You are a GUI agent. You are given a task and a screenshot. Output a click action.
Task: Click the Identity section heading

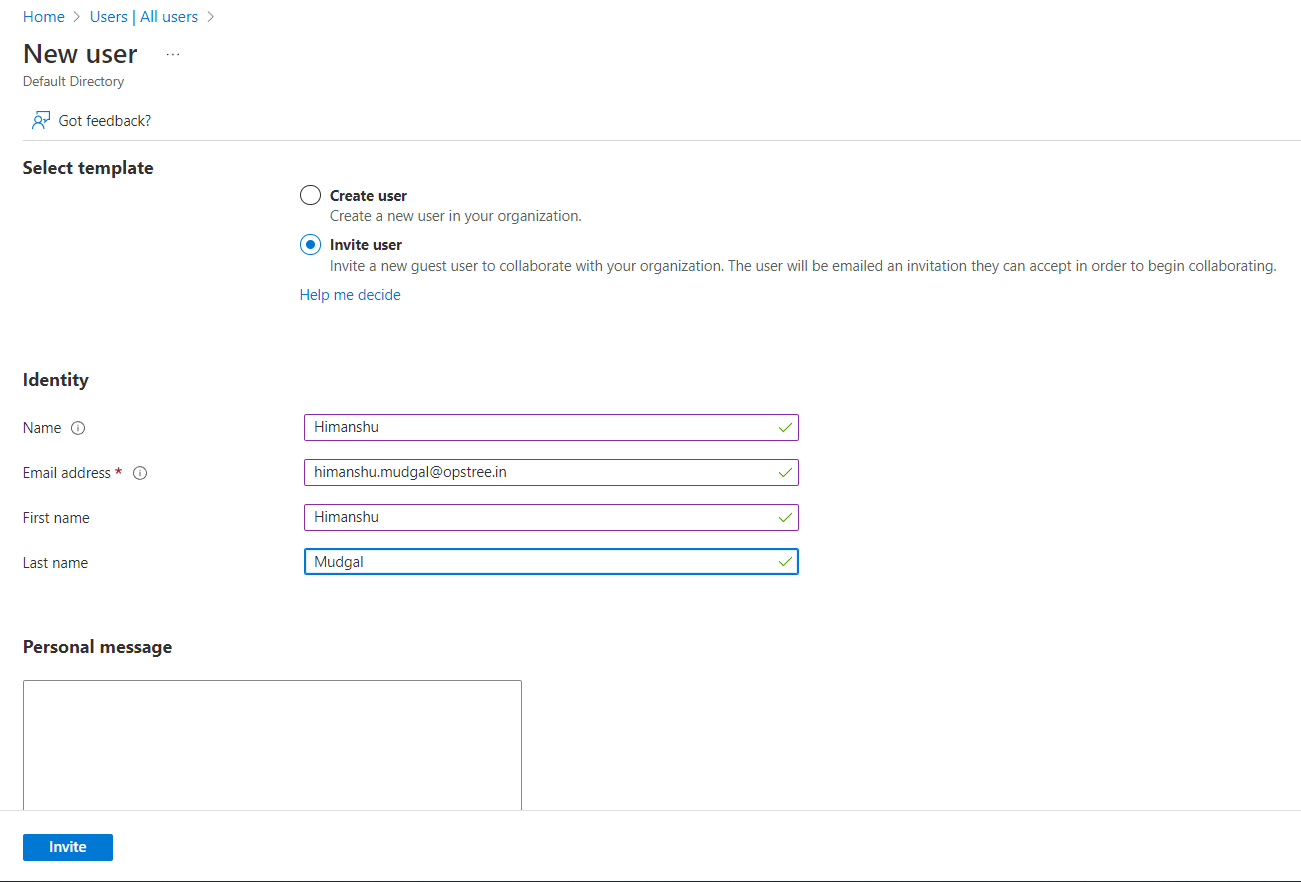56,380
